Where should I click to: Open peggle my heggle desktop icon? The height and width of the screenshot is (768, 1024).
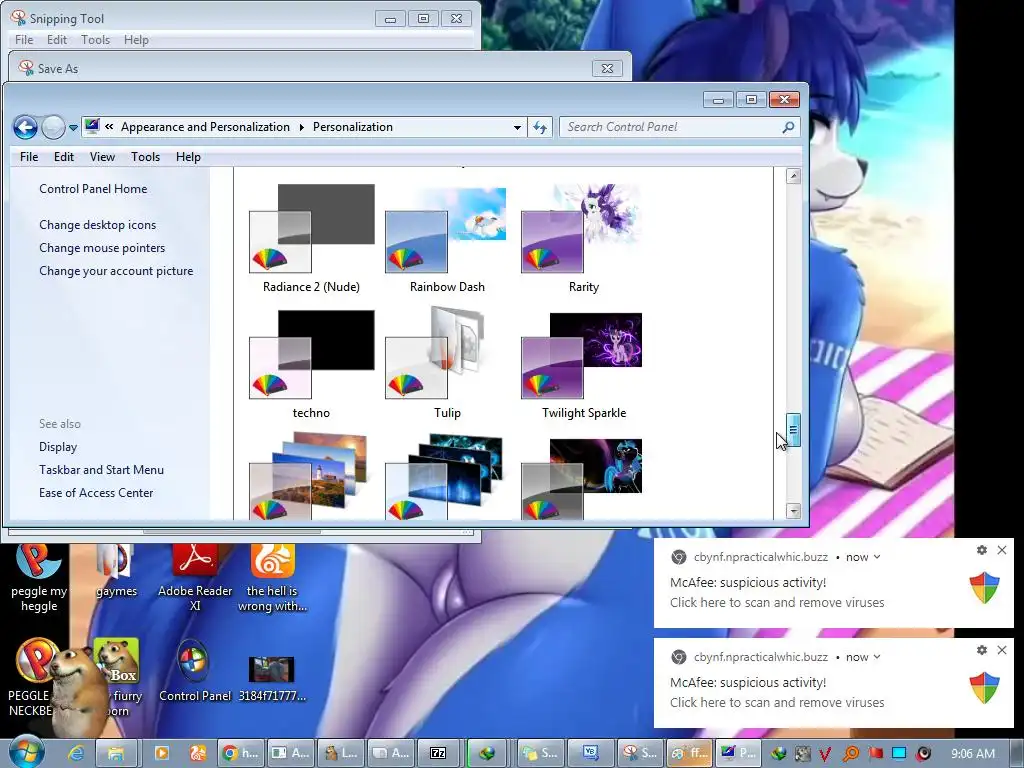[x=39, y=578]
